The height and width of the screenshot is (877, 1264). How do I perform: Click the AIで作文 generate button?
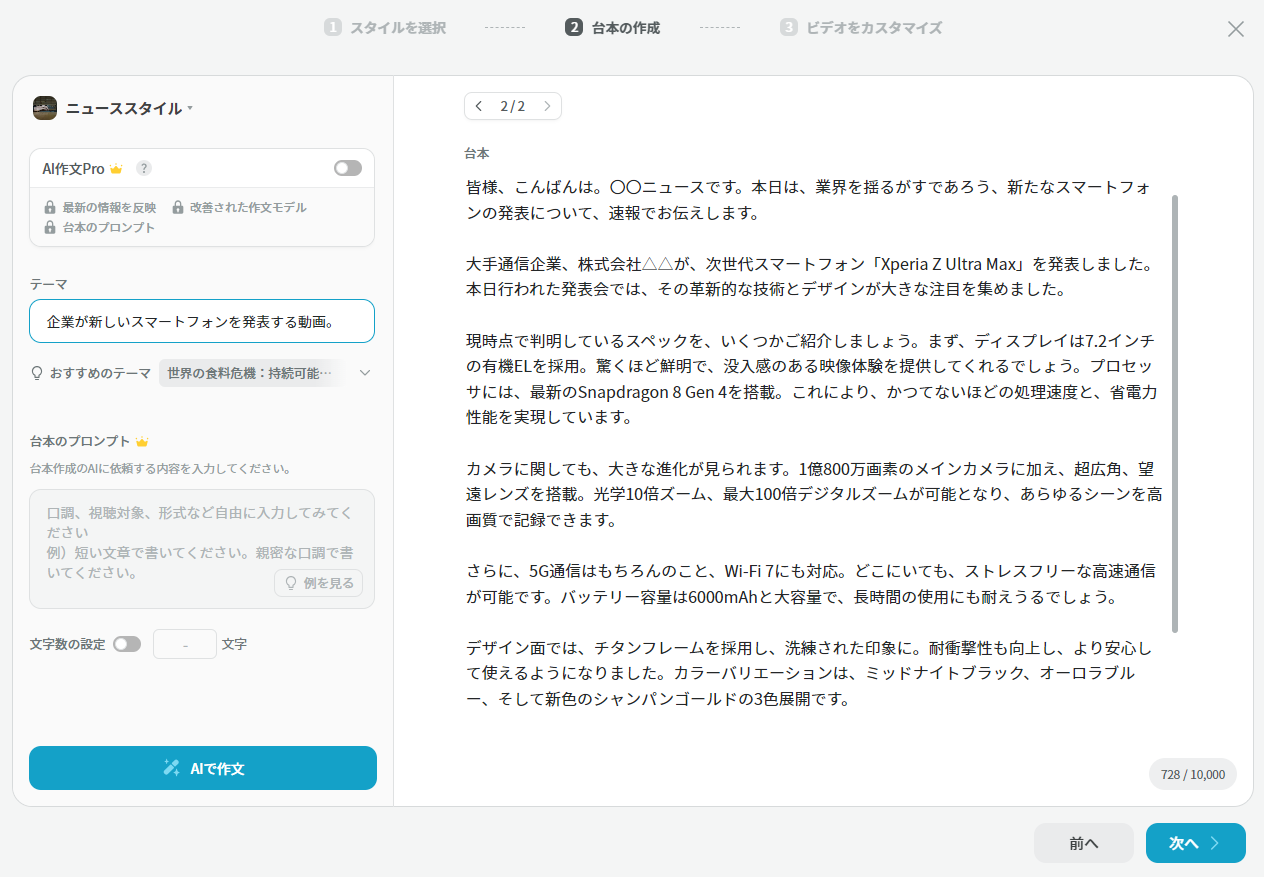tap(203, 768)
